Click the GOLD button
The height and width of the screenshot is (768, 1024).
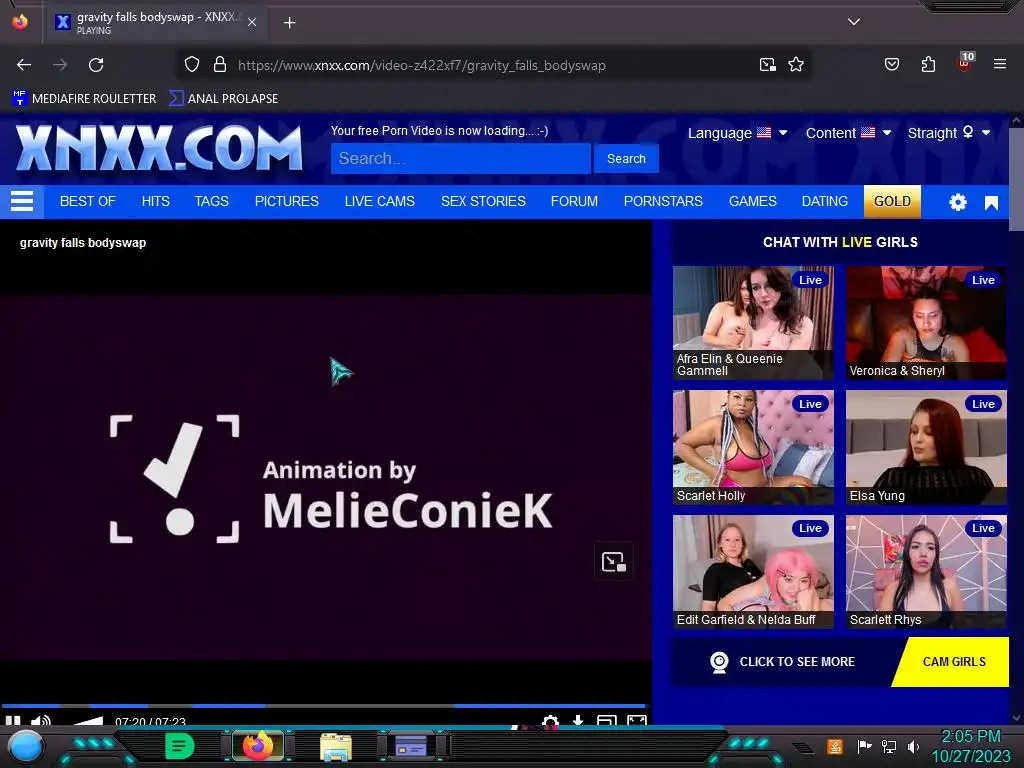pos(892,201)
